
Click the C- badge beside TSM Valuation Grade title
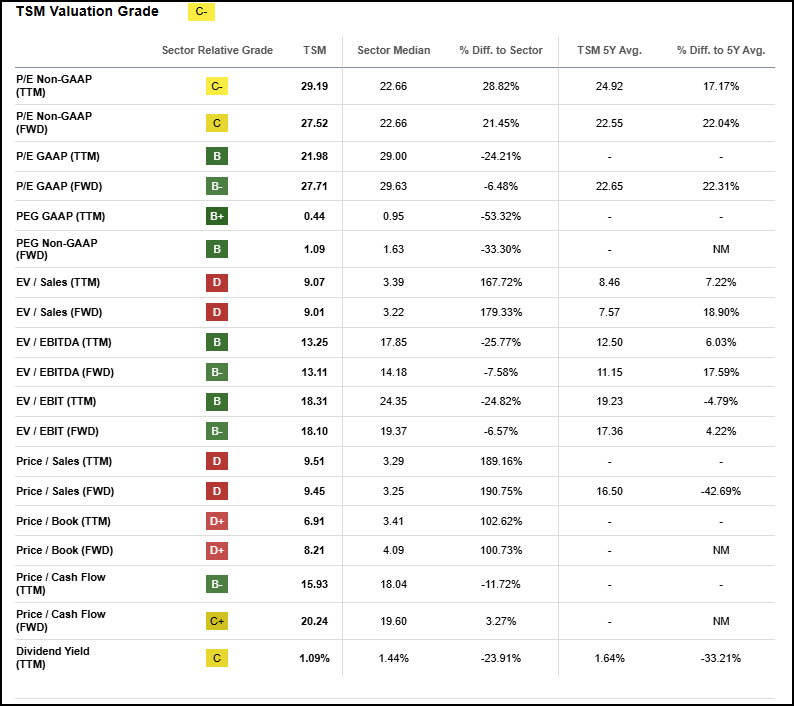201,12
